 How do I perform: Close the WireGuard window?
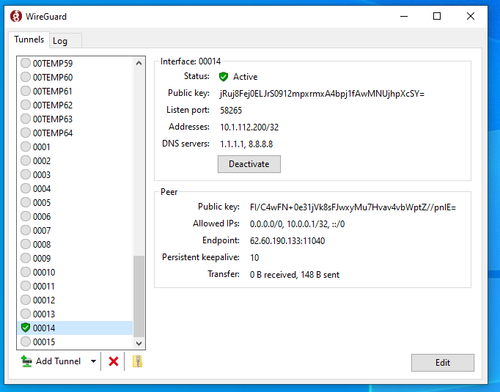[470, 16]
